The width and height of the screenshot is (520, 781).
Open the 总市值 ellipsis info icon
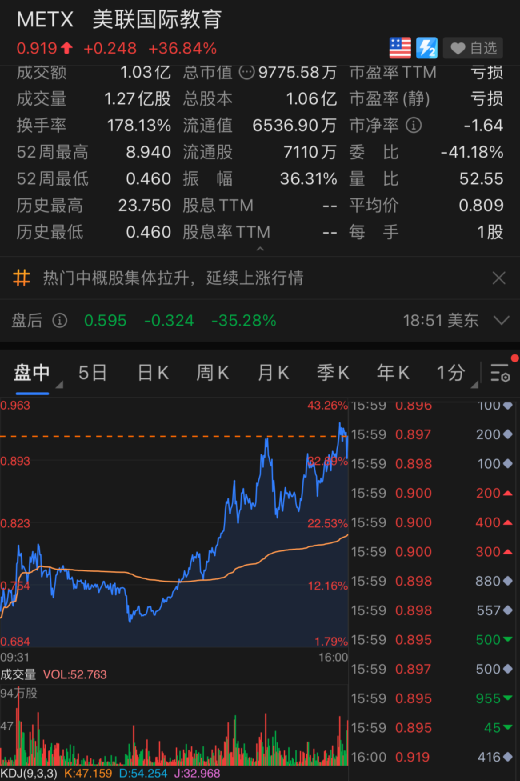click(247, 72)
